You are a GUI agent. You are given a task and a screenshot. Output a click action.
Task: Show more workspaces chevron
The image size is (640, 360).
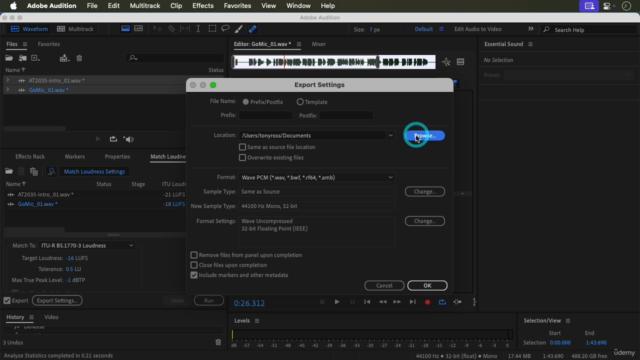(x=531, y=29)
